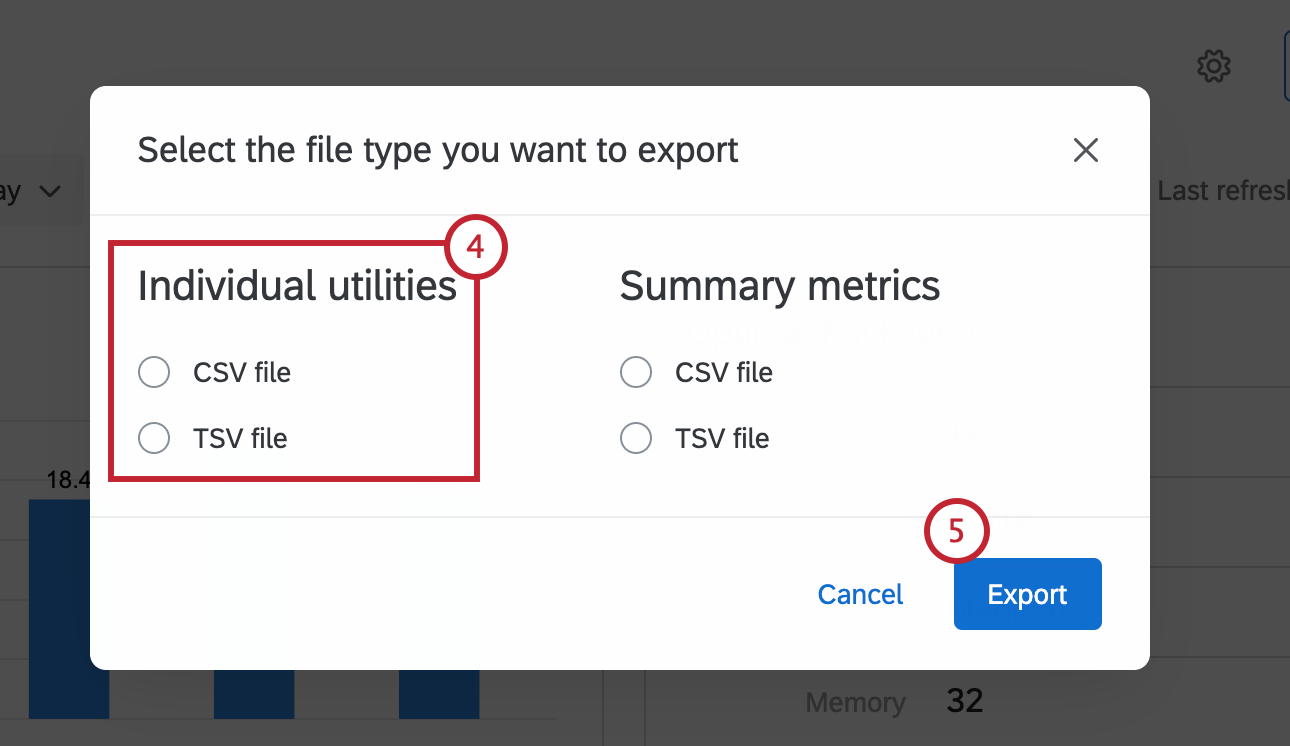Click the Cancel link
Viewport: 1290px width, 746px height.
click(859, 593)
